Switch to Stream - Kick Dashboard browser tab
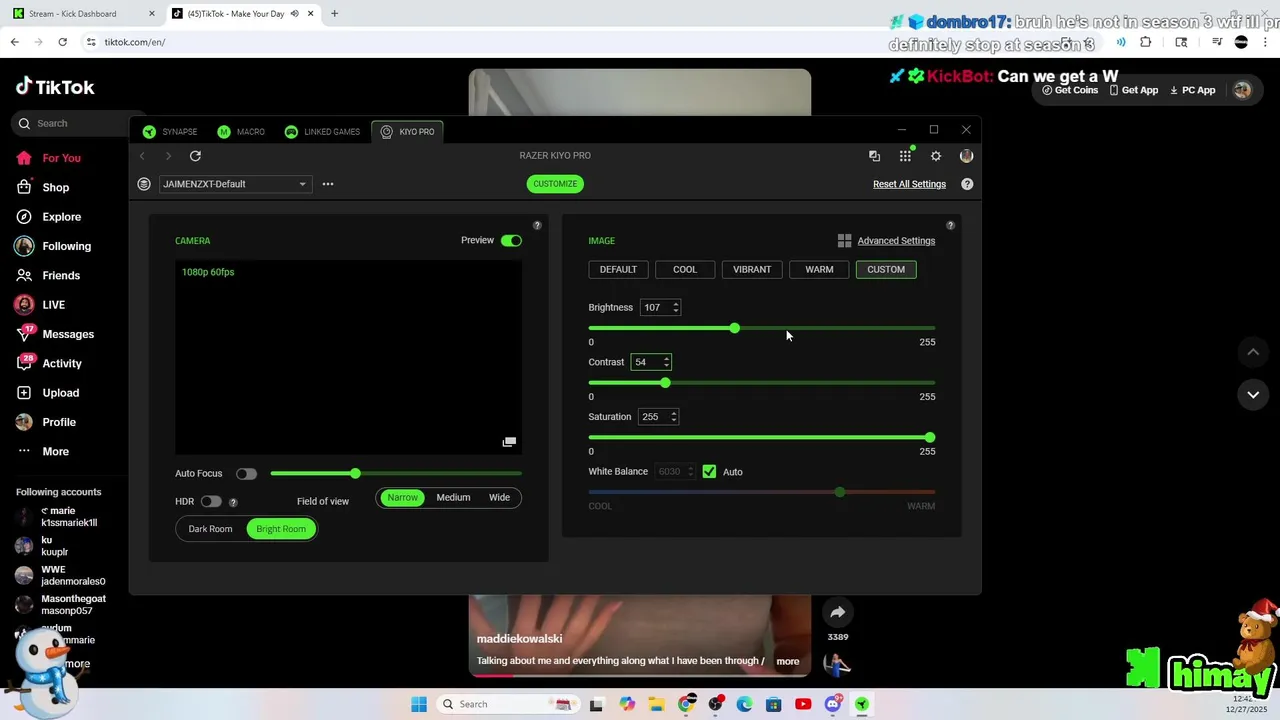The height and width of the screenshot is (720, 1280). [x=82, y=14]
